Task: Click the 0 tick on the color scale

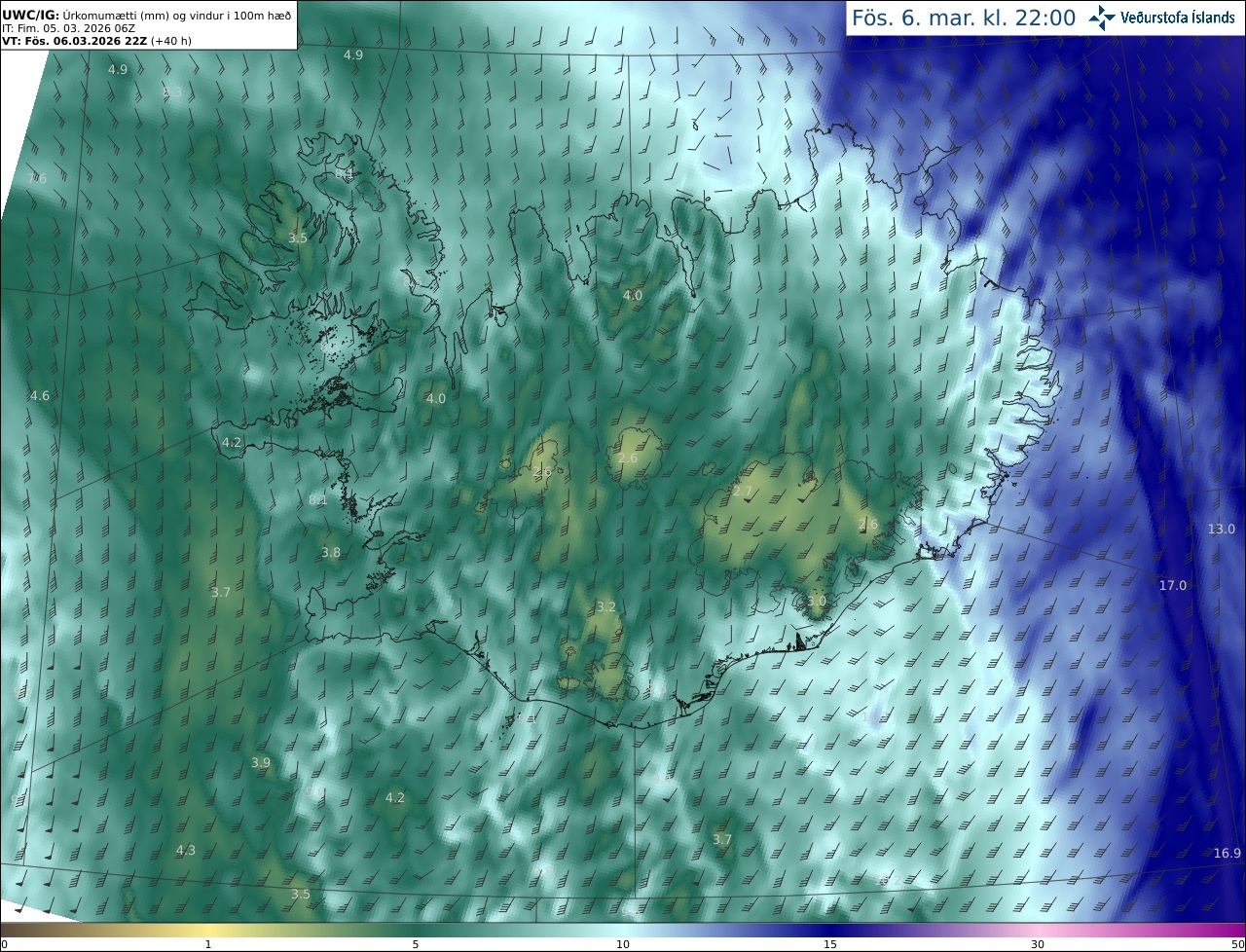Action: pos(4,944)
